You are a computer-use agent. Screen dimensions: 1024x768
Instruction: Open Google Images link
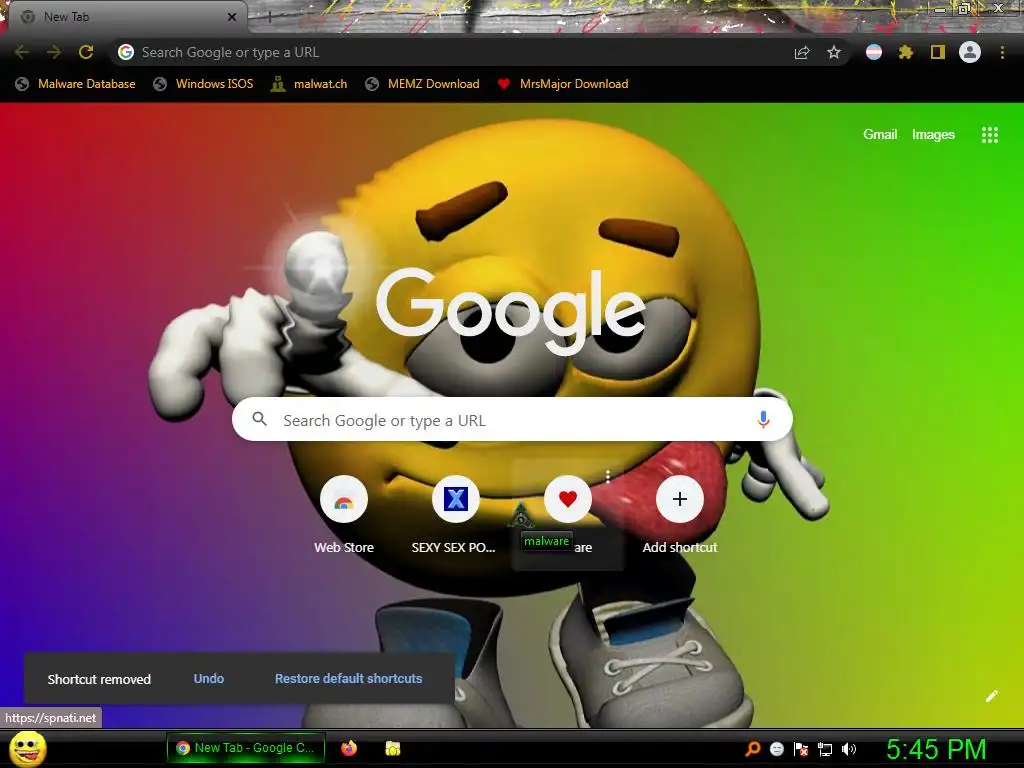coord(933,135)
